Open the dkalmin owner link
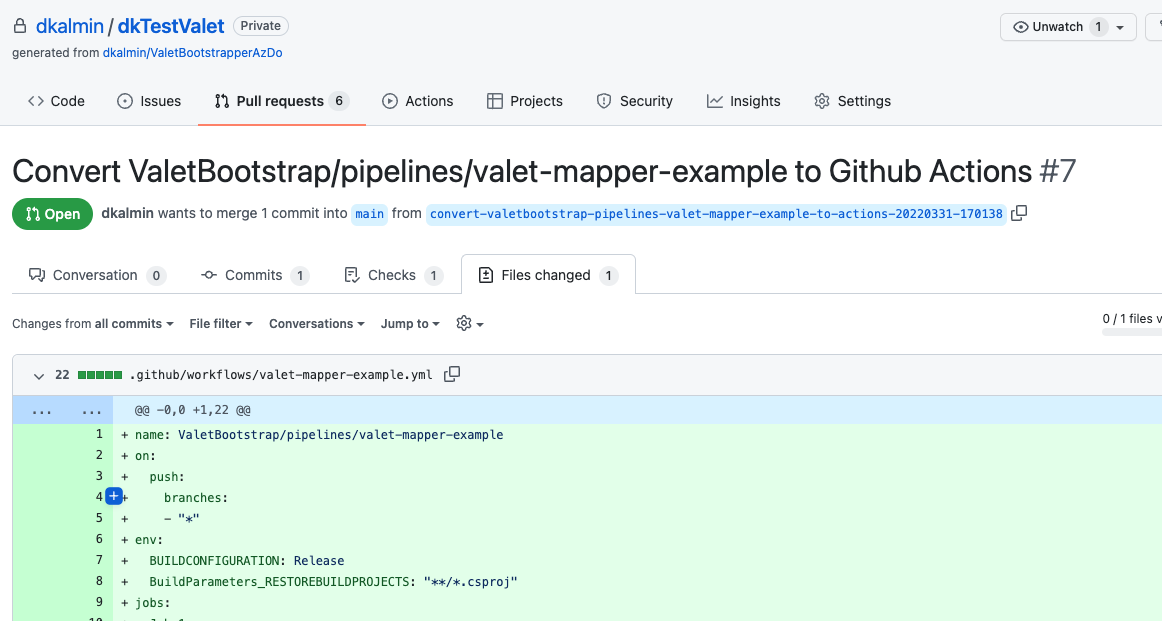The height and width of the screenshot is (621, 1162). (70, 26)
